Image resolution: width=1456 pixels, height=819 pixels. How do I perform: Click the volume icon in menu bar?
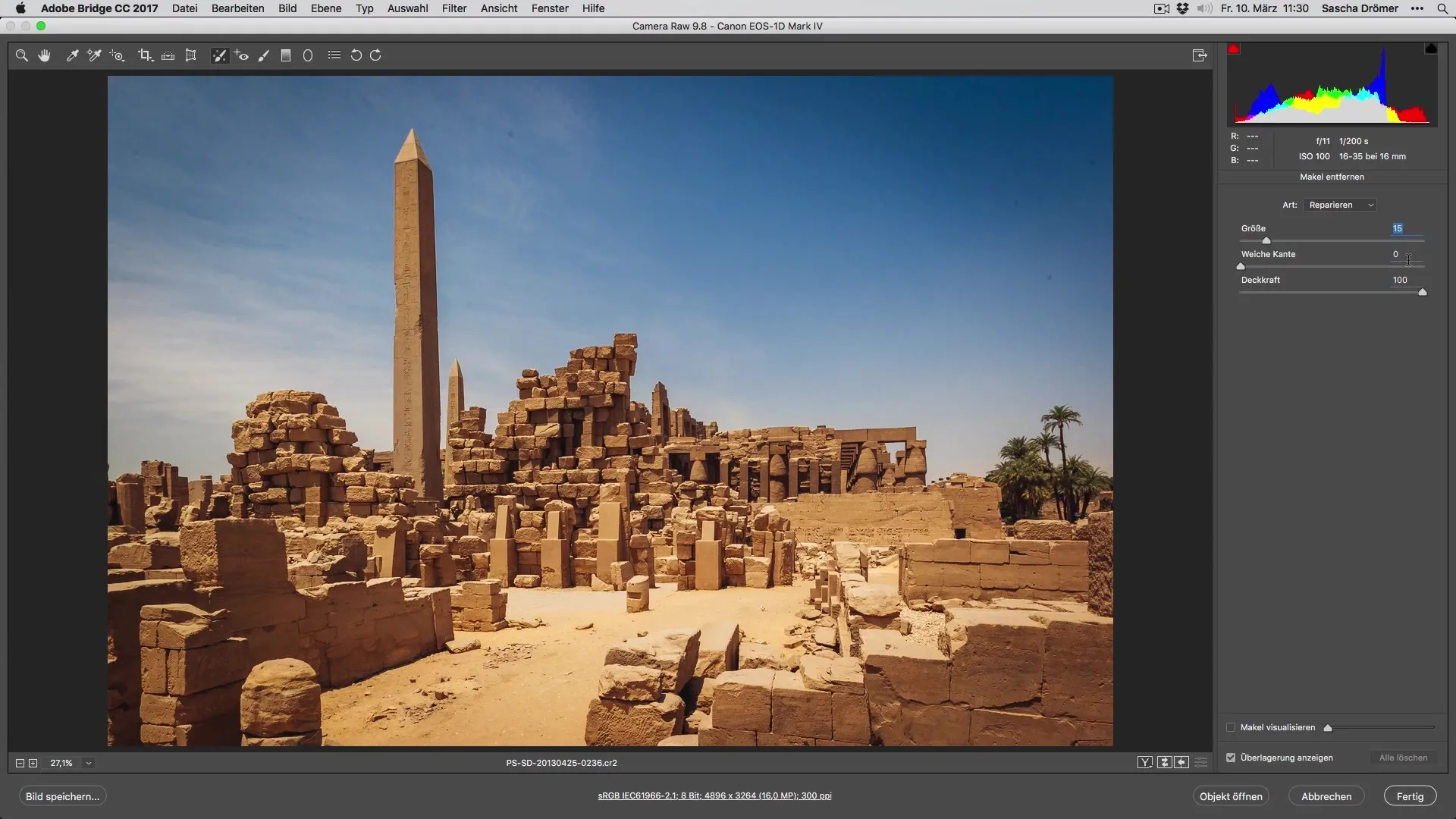(x=1204, y=8)
